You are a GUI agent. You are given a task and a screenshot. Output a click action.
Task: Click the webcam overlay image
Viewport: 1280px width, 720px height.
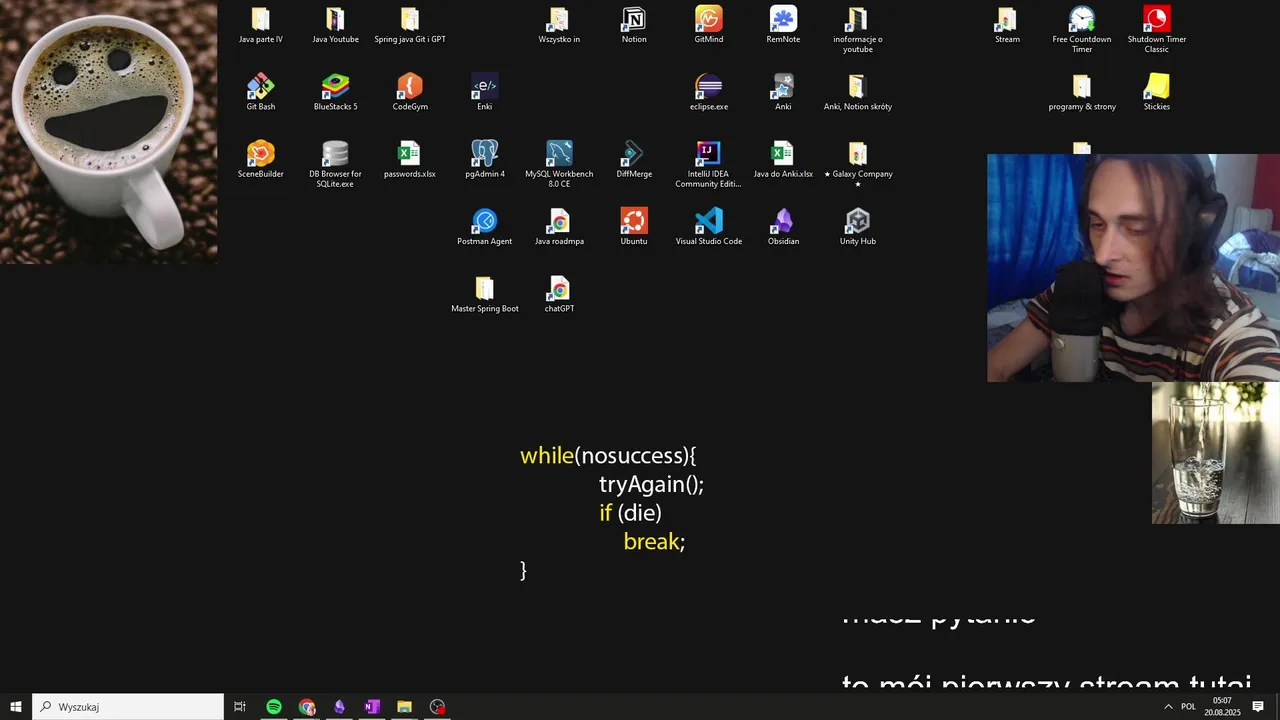[x=1133, y=268]
